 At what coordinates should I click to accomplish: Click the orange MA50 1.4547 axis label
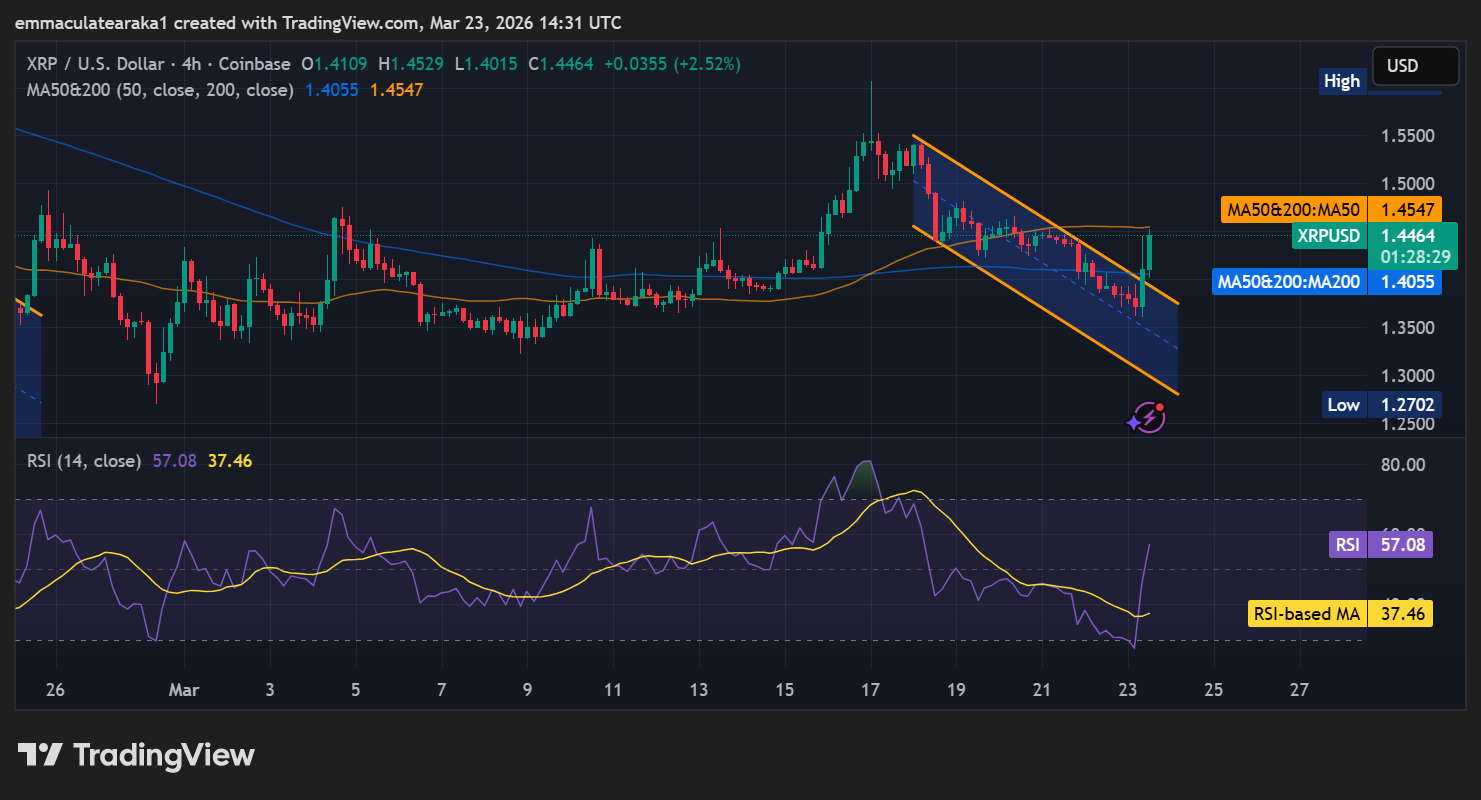[1331, 210]
